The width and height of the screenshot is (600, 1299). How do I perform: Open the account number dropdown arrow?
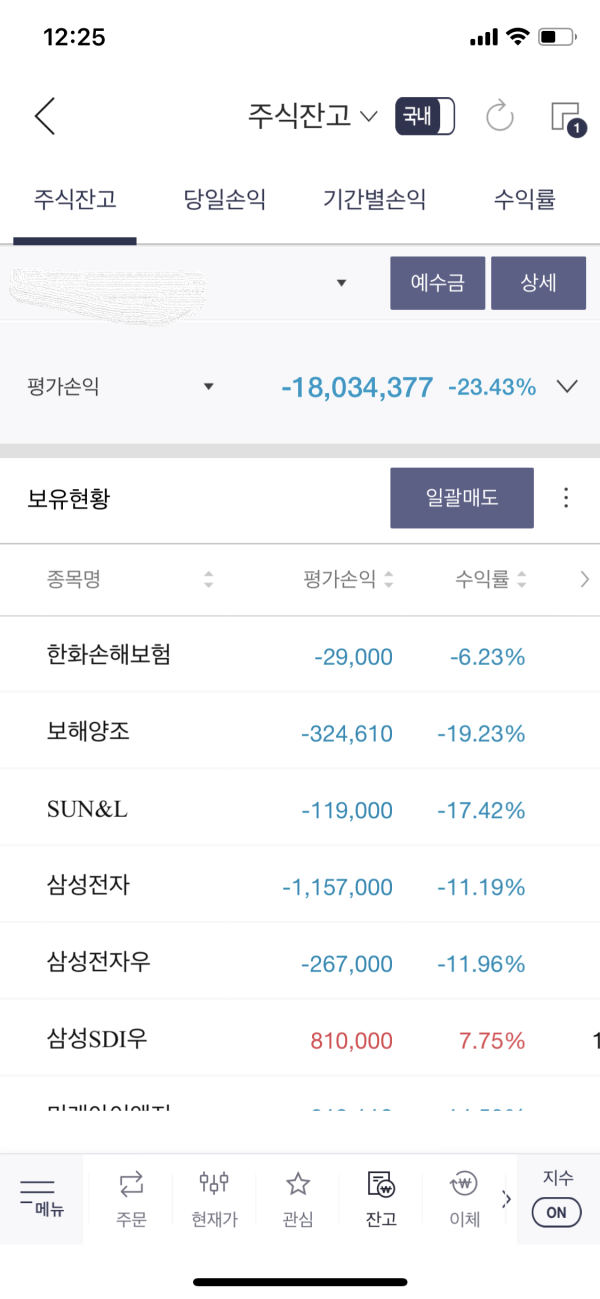point(341,283)
